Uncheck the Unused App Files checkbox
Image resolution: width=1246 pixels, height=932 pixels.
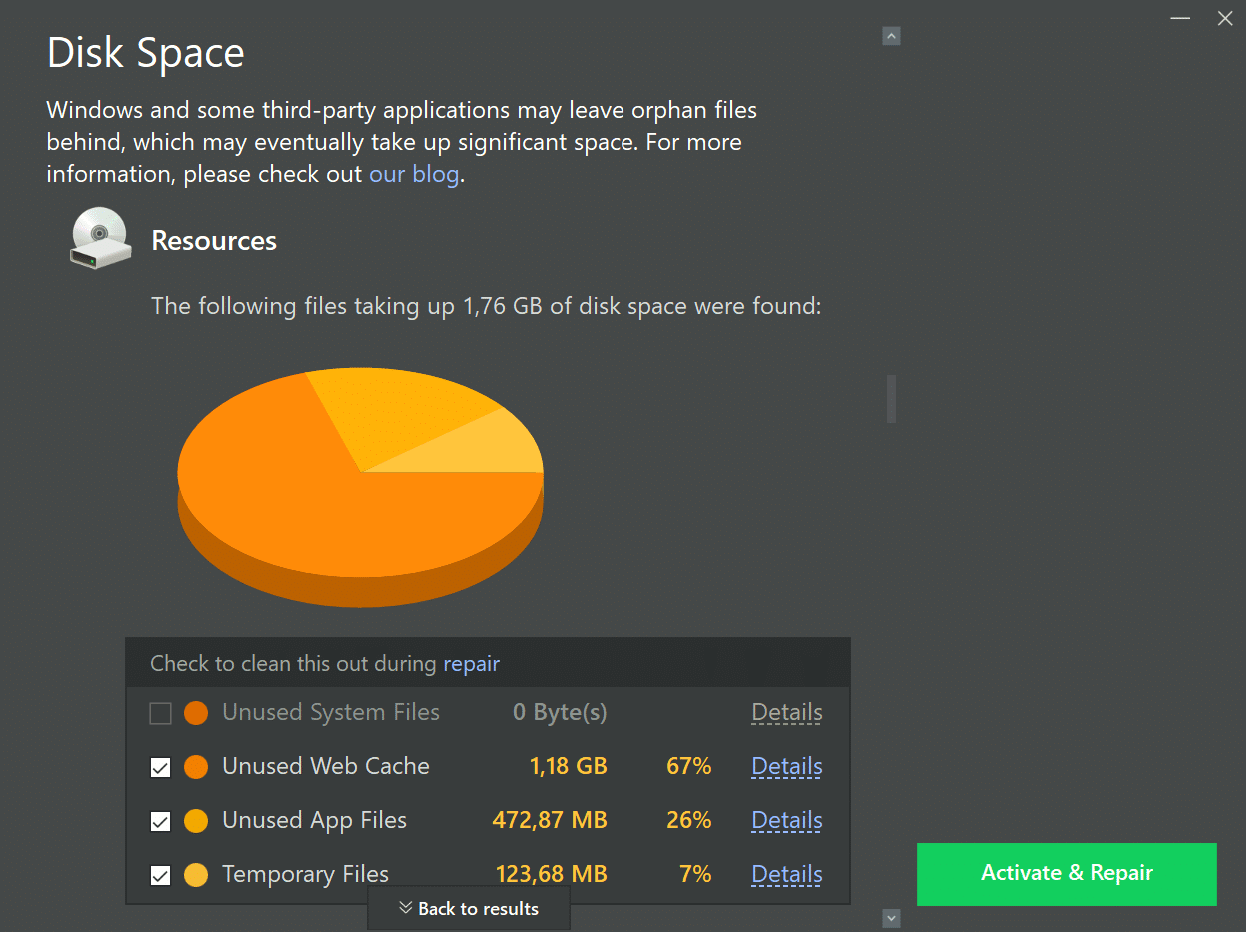[160, 821]
